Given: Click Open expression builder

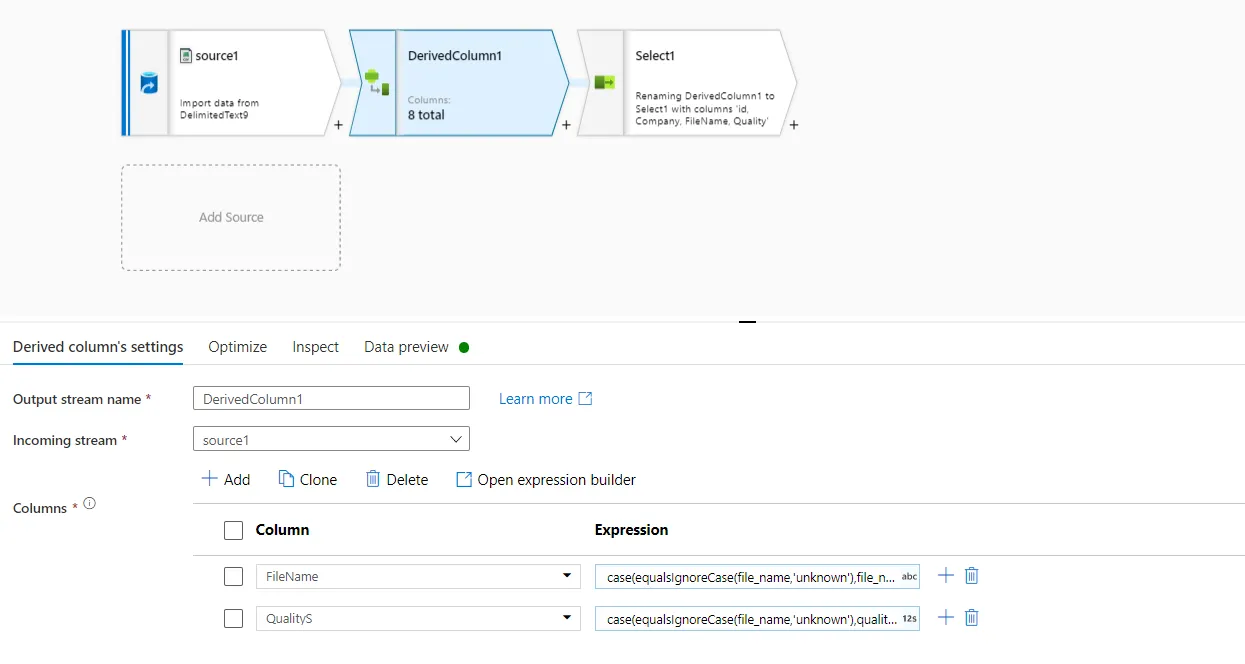Looking at the screenshot, I should point(546,480).
